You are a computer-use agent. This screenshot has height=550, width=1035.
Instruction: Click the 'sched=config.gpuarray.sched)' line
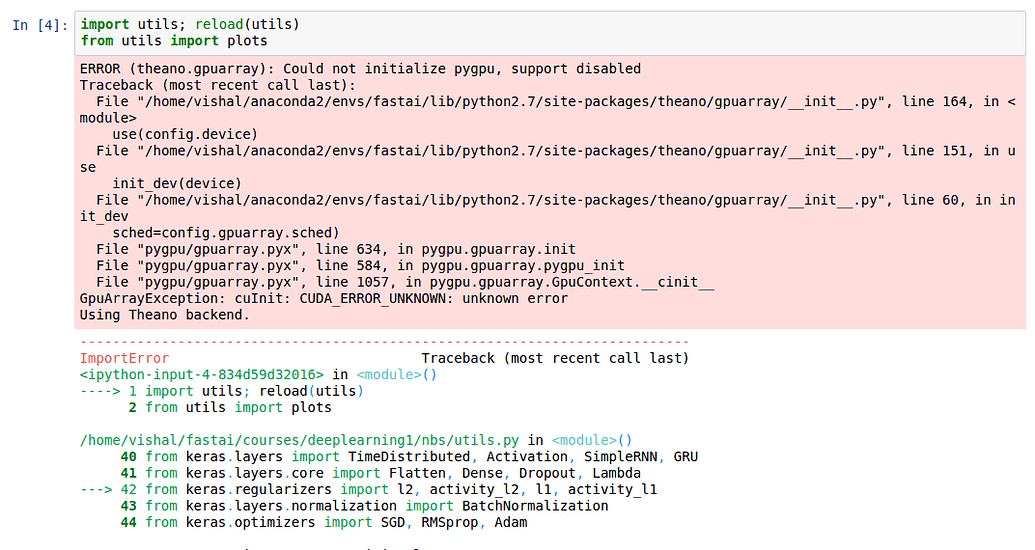coord(225,232)
